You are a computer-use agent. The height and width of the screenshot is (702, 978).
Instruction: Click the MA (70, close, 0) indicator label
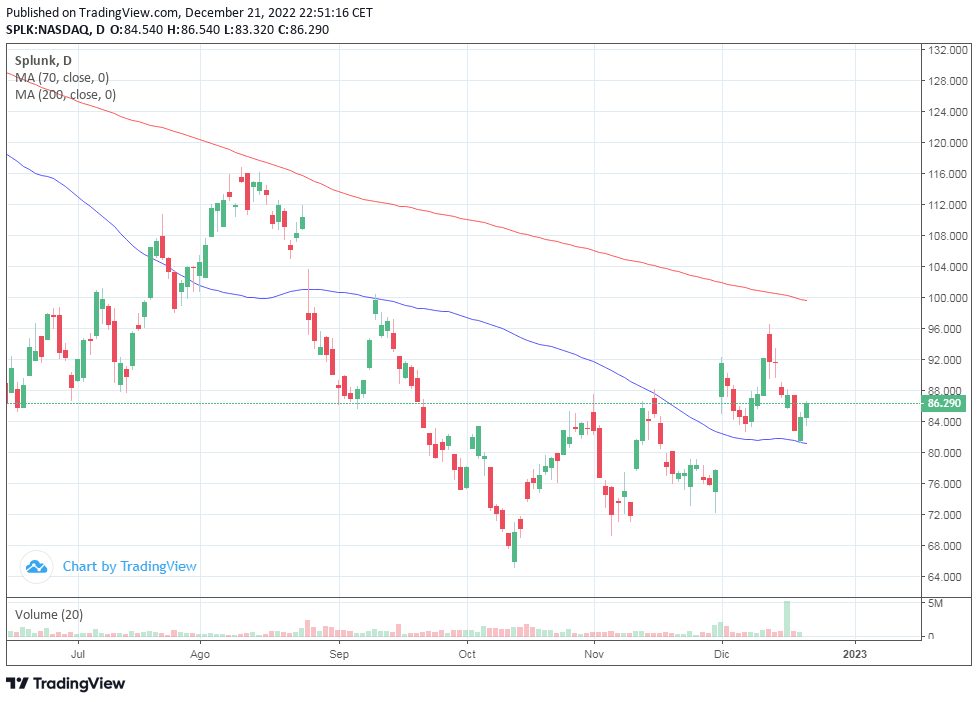click(62, 78)
